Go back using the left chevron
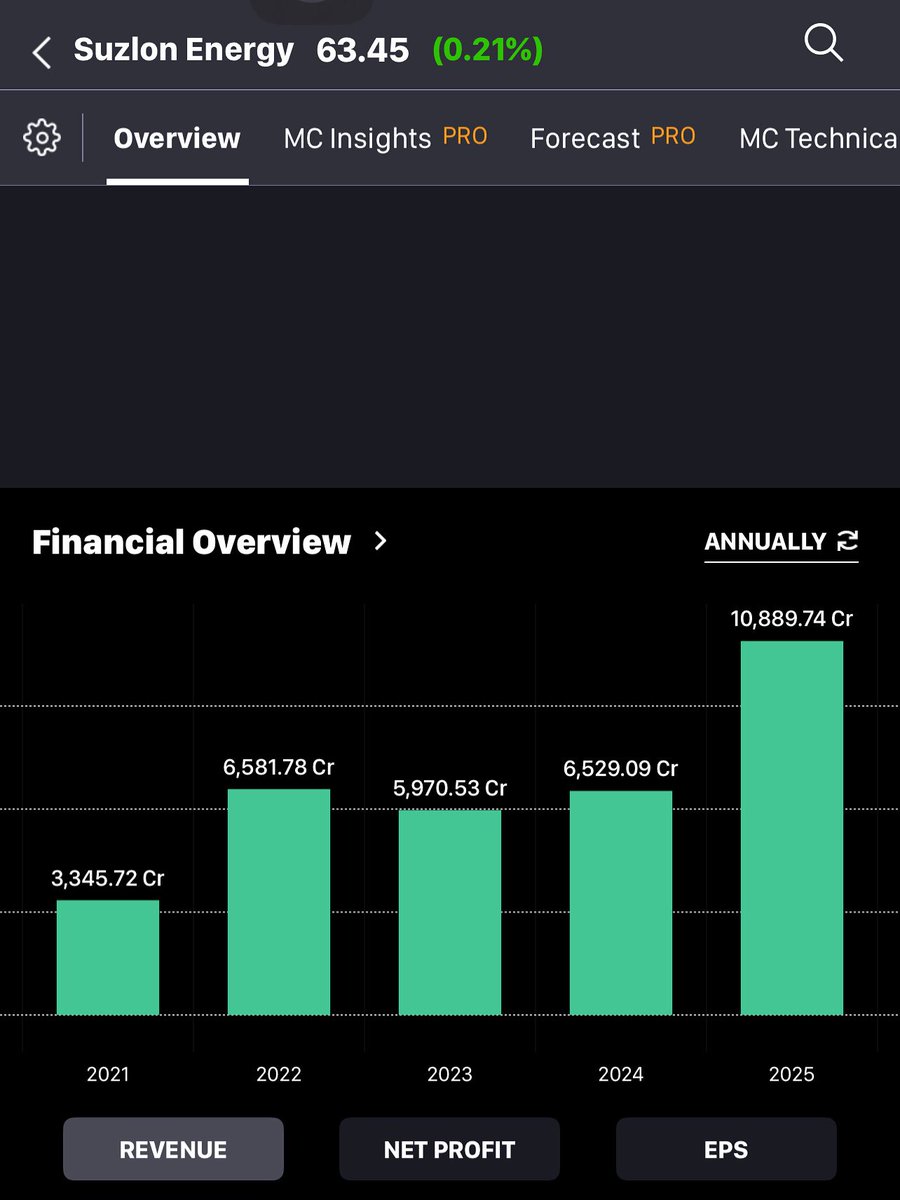 (x=41, y=52)
